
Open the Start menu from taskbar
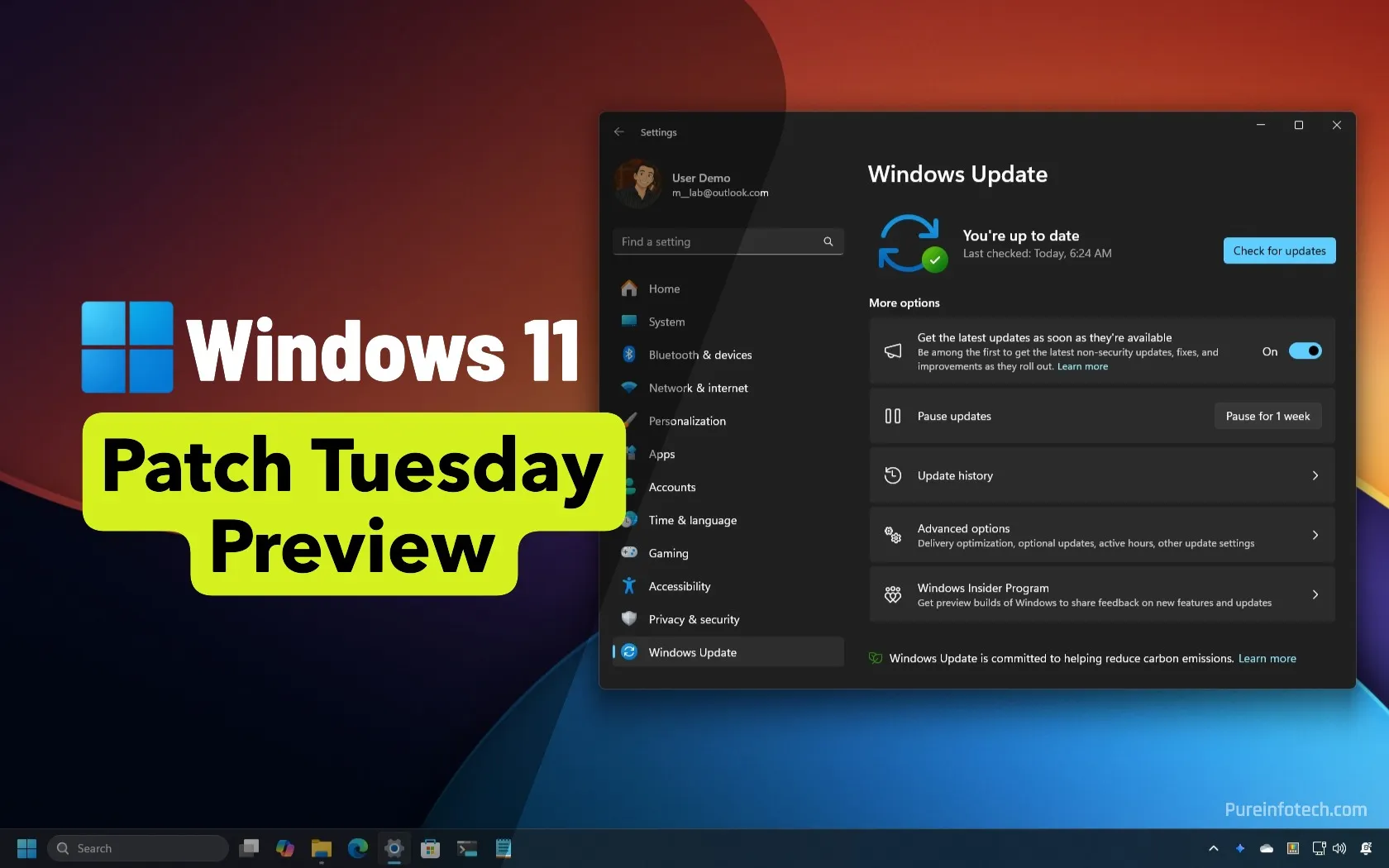[x=26, y=848]
